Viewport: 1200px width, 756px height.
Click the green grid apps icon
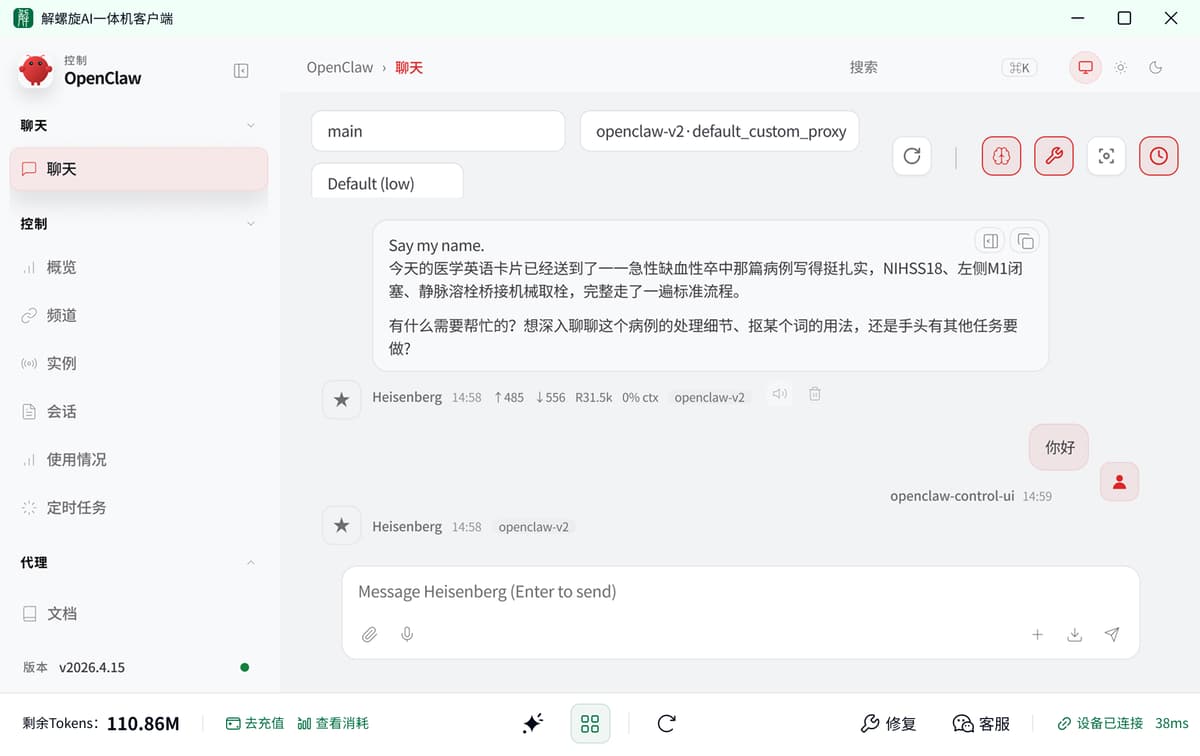click(590, 723)
